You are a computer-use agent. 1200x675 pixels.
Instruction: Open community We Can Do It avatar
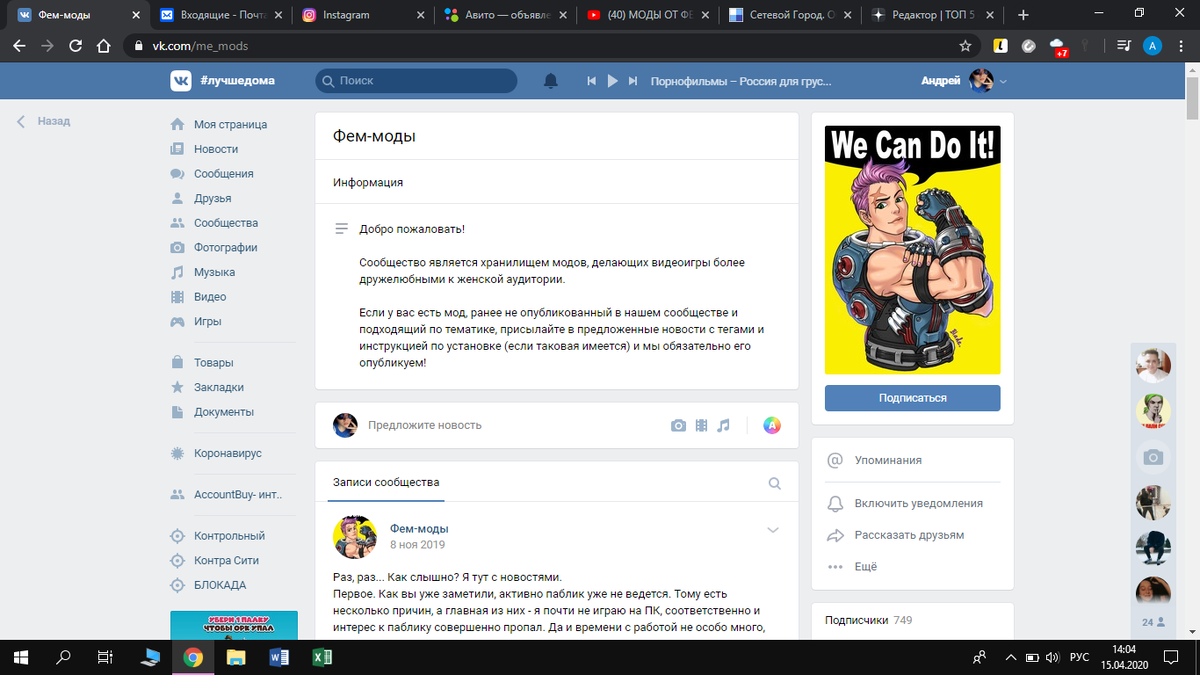pos(912,250)
